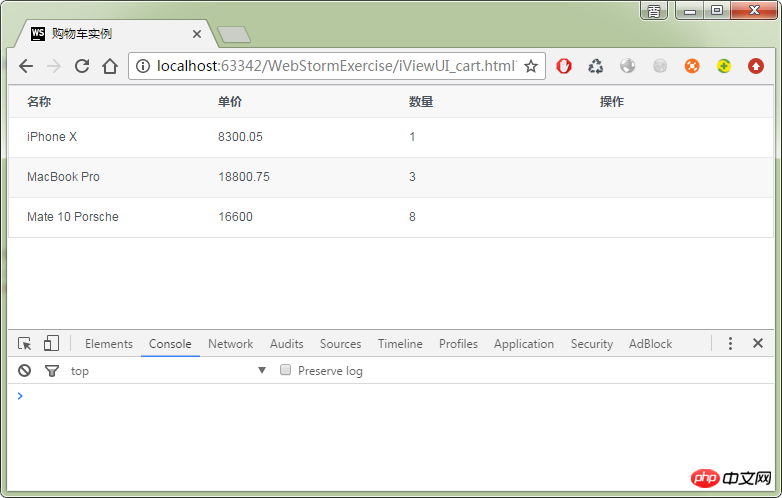The height and width of the screenshot is (498, 782).
Task: Open the Network tab
Action: (230, 344)
